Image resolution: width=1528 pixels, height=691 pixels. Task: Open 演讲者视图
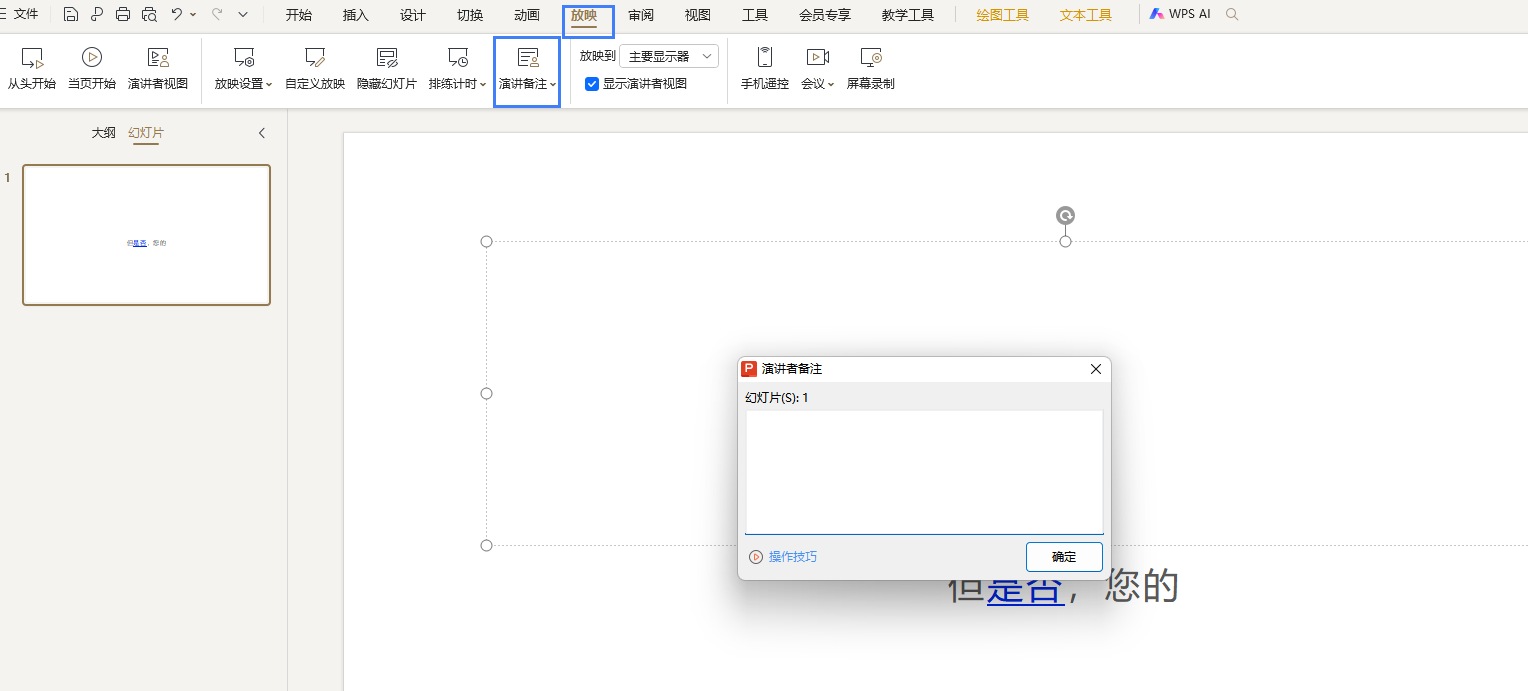(158, 69)
